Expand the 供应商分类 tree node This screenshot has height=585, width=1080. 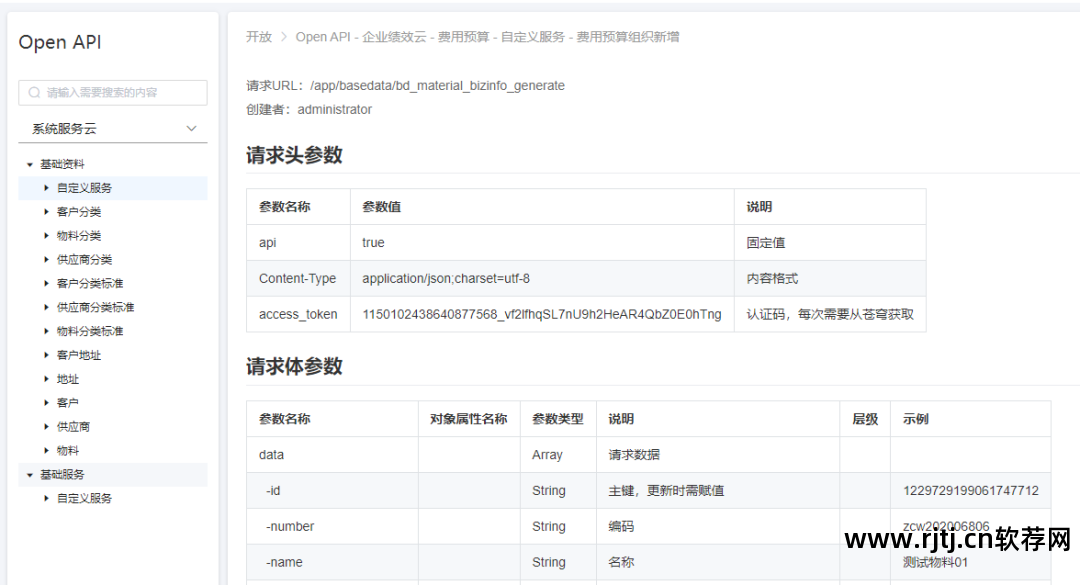[46, 259]
